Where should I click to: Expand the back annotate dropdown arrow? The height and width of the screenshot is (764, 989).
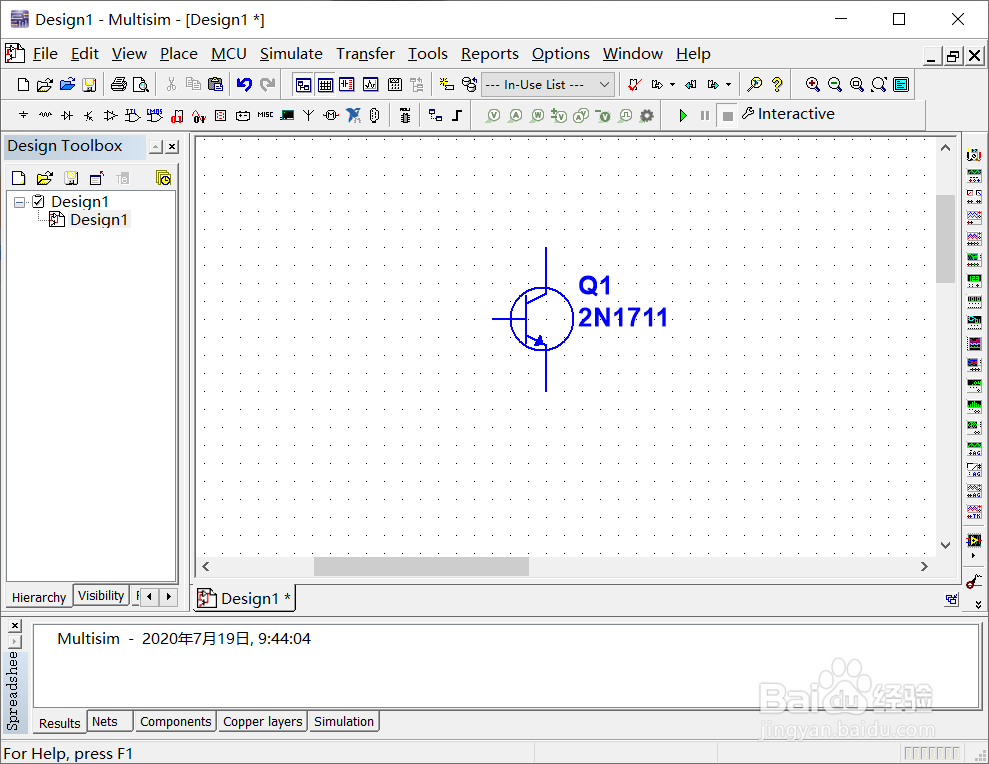tap(672, 85)
